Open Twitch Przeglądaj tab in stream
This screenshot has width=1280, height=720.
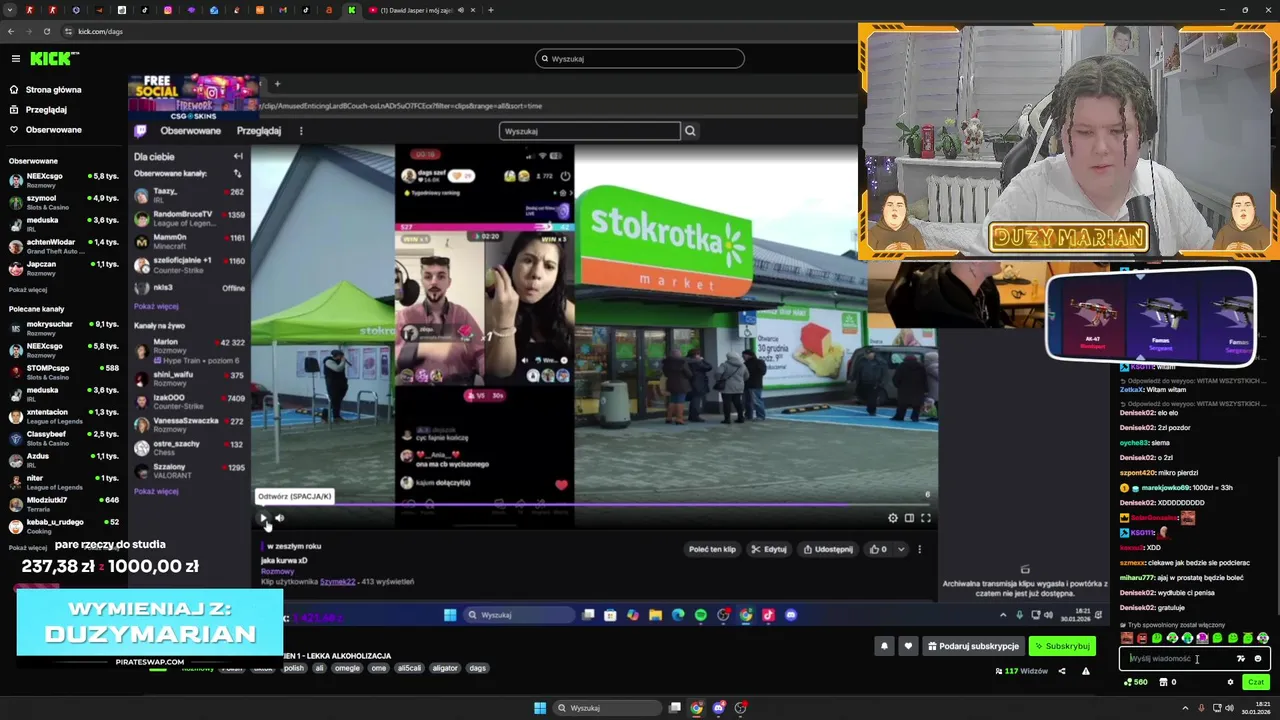point(259,131)
